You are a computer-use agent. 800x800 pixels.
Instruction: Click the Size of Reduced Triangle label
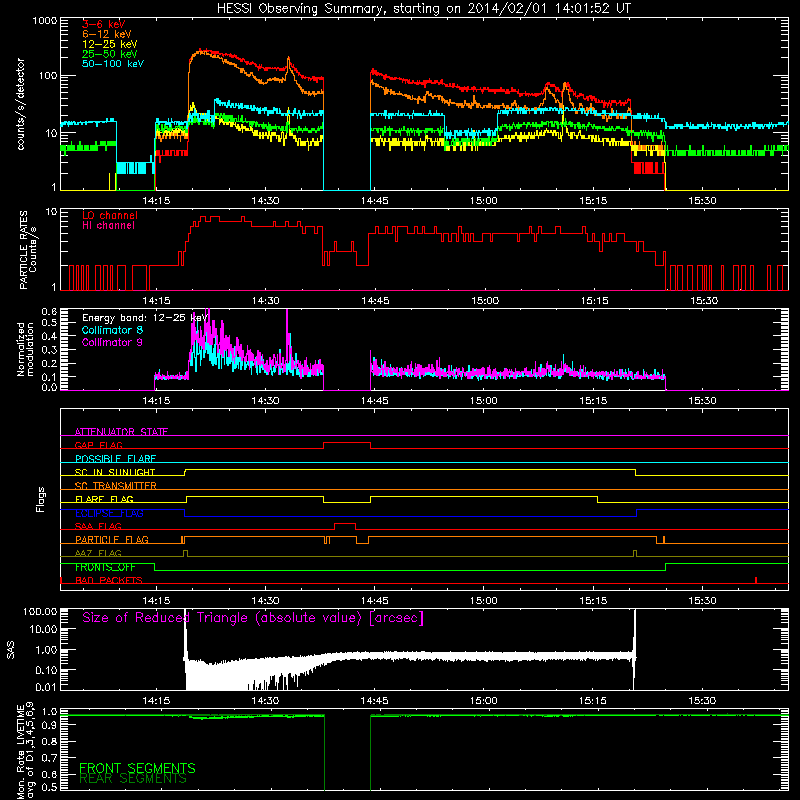coord(253,618)
